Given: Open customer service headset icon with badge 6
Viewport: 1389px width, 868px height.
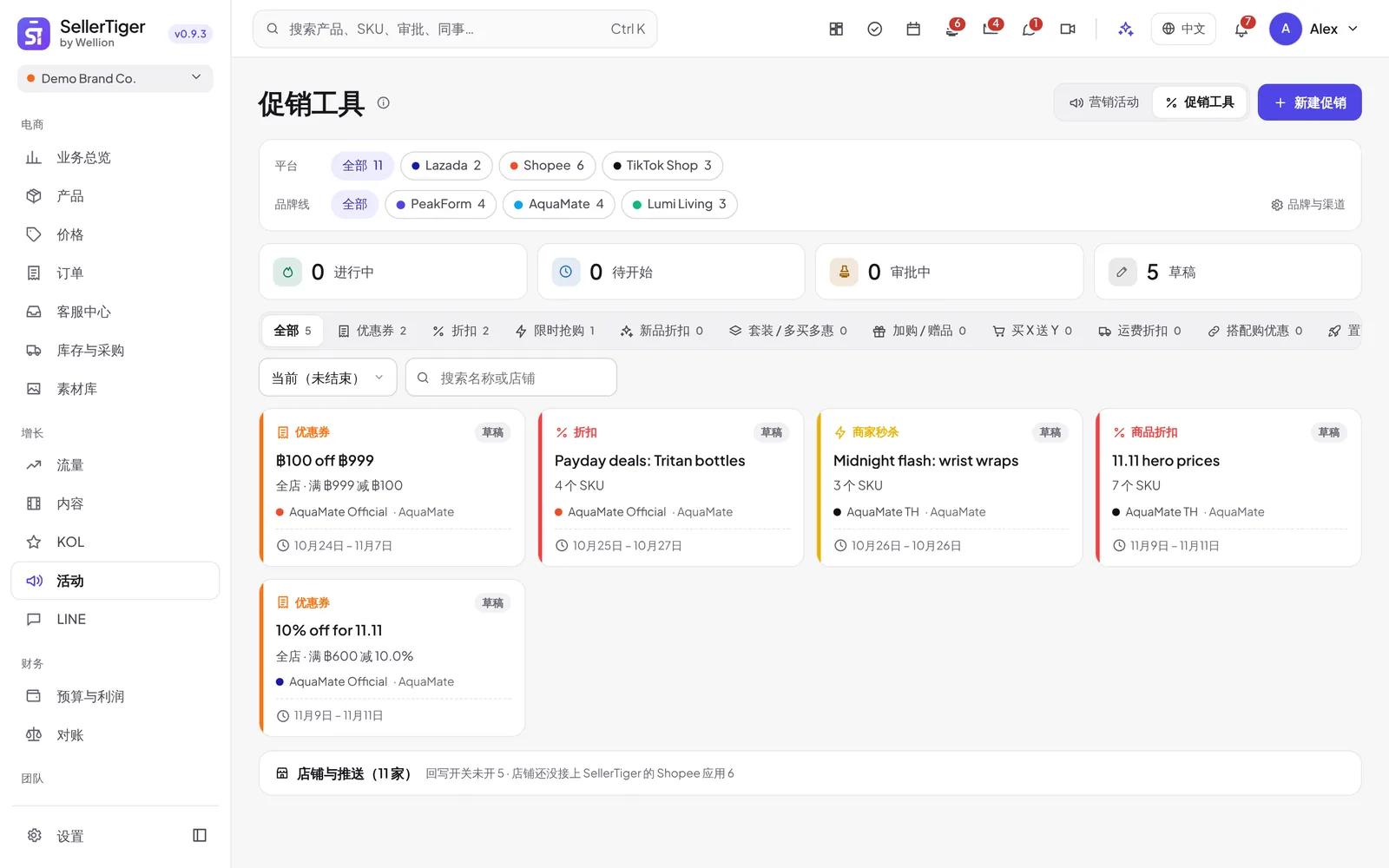Looking at the screenshot, I should pos(952,29).
